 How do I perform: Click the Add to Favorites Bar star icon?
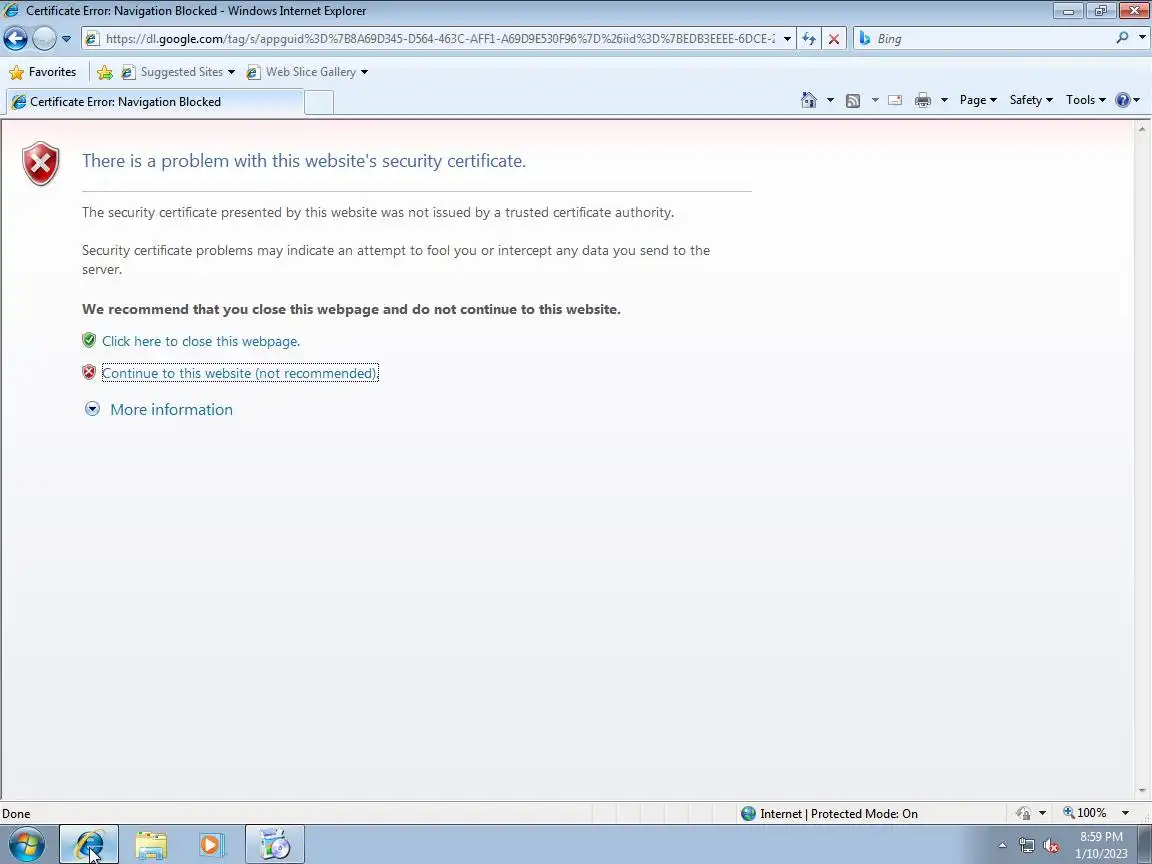tap(105, 72)
